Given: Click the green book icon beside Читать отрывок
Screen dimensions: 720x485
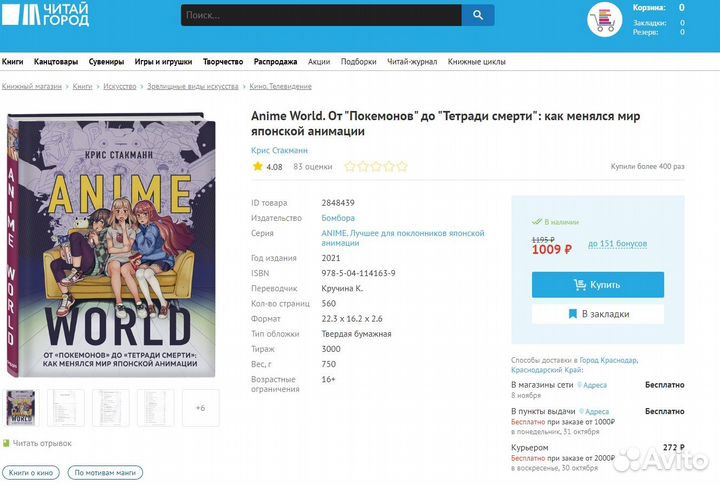Looking at the screenshot, I should pos(6,443).
